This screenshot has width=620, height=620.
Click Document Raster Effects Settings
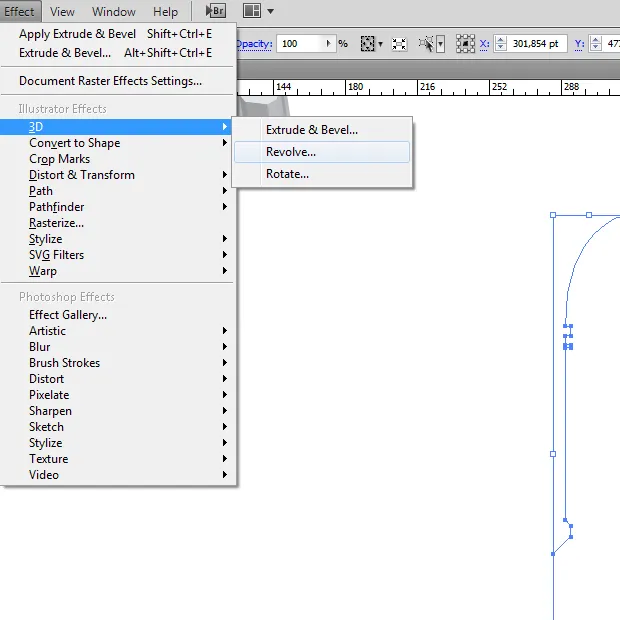tap(110, 81)
